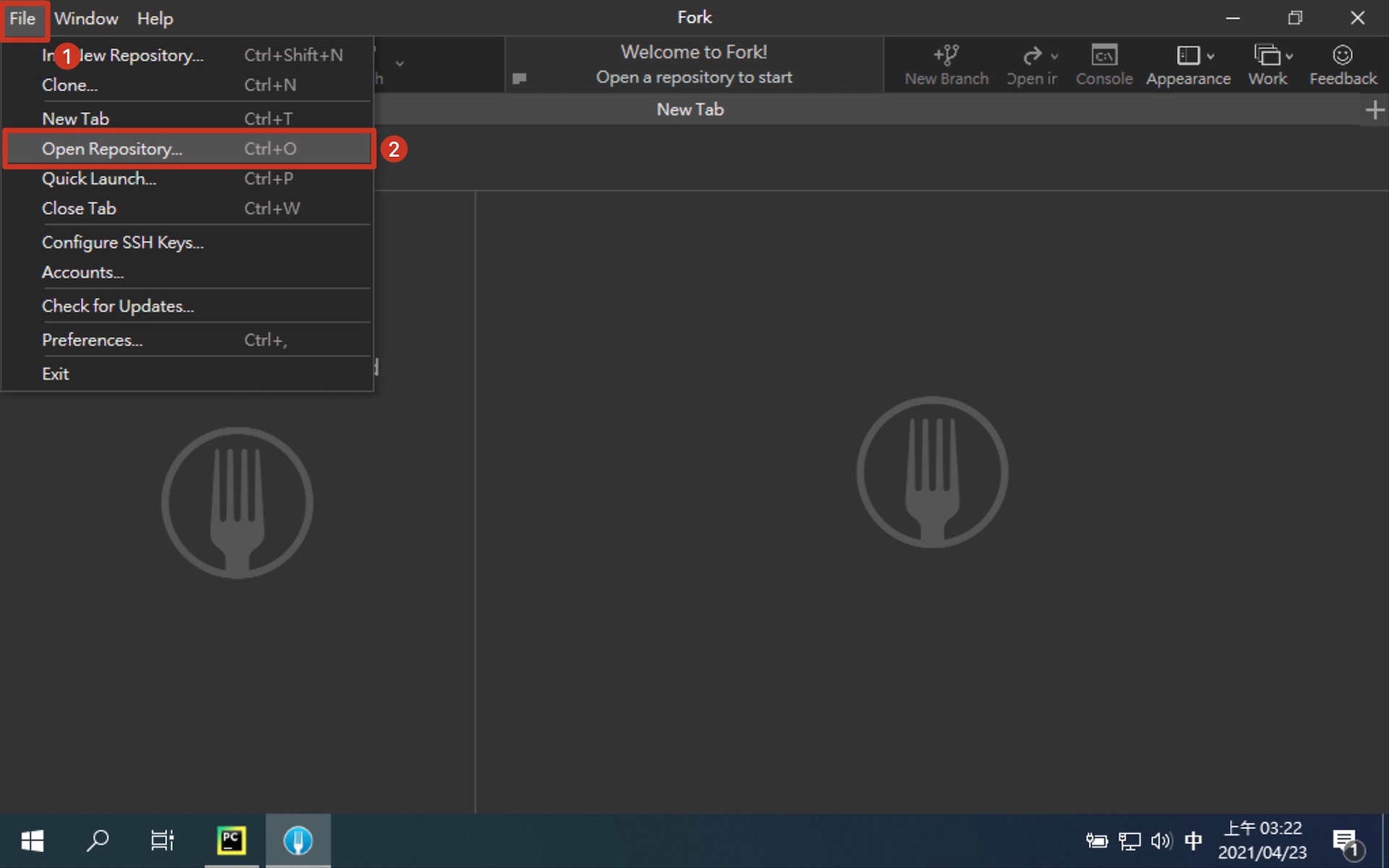Click the Open in toolbar icon

[1032, 55]
